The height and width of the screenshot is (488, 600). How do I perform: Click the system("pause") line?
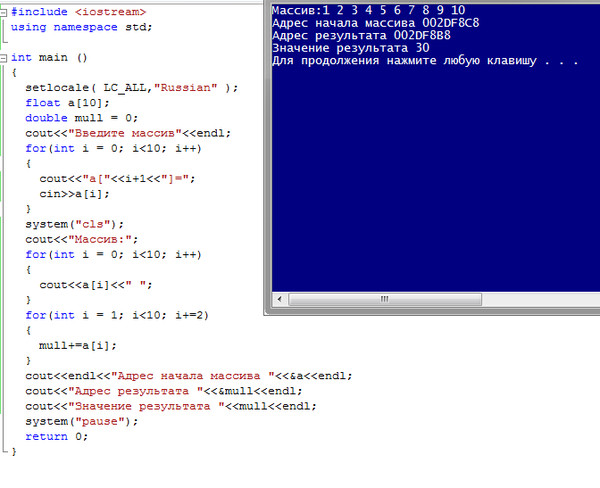click(82, 421)
